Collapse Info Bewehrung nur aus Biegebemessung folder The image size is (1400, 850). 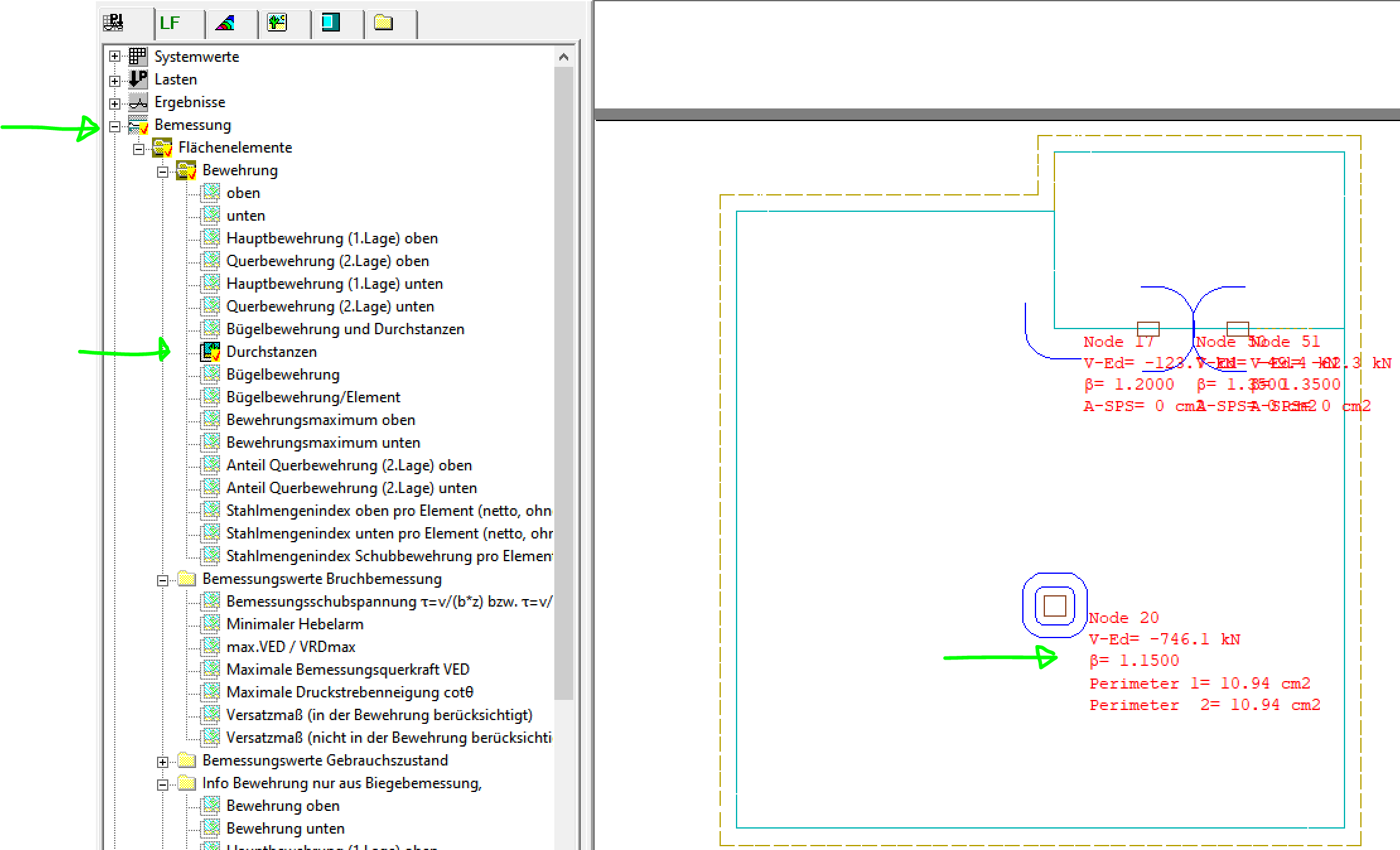162,784
